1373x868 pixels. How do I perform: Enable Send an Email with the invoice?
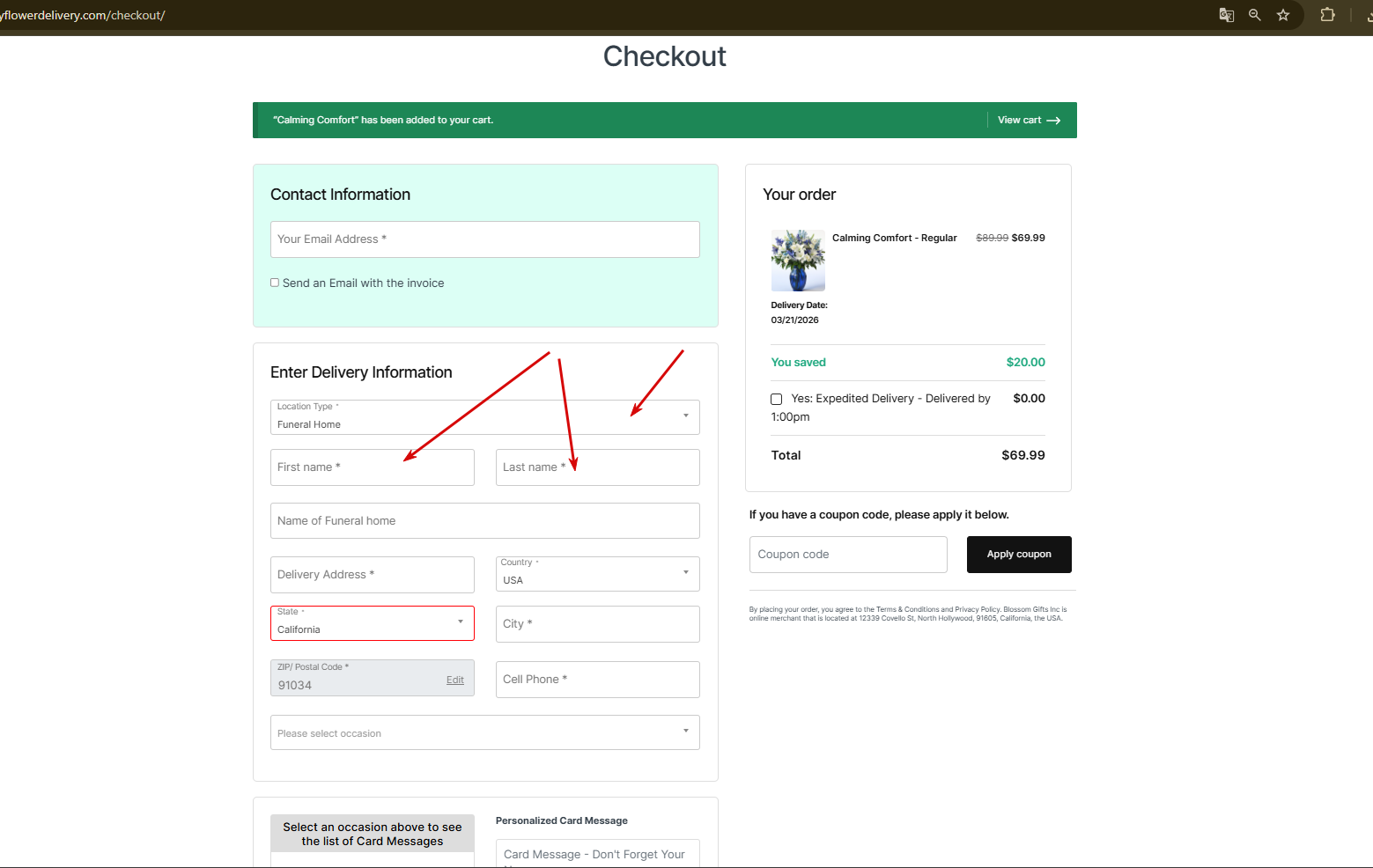(275, 283)
